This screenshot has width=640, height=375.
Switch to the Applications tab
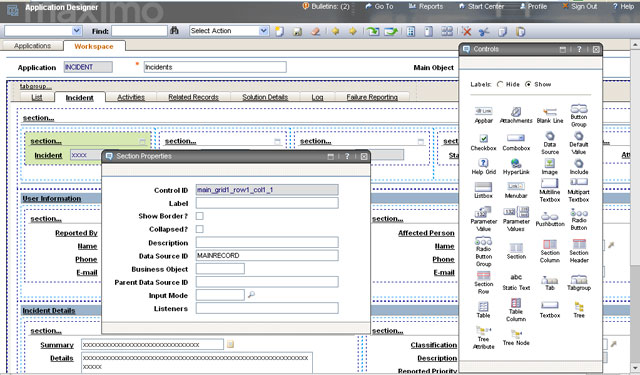point(33,46)
